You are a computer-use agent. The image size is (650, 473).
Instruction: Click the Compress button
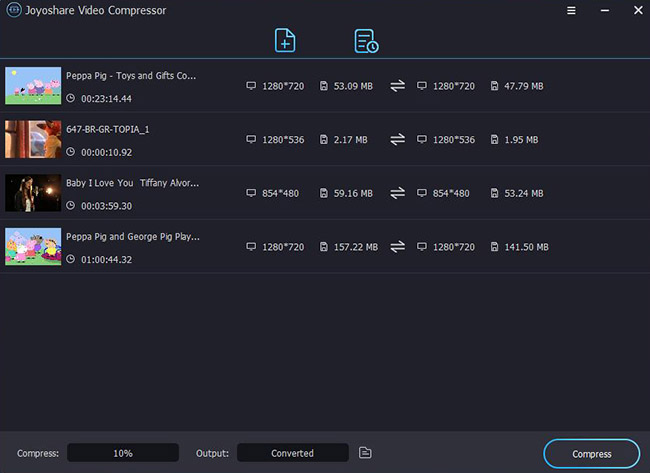pyautogui.click(x=592, y=454)
